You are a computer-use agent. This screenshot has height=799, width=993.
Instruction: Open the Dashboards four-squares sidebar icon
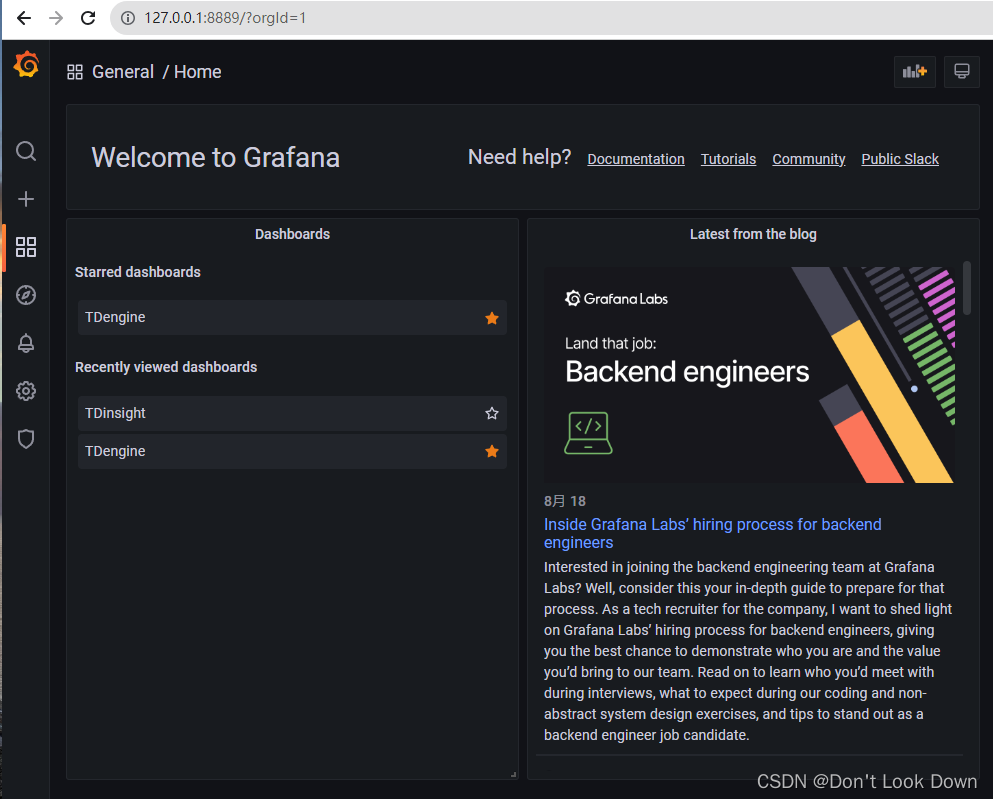pyautogui.click(x=26, y=247)
